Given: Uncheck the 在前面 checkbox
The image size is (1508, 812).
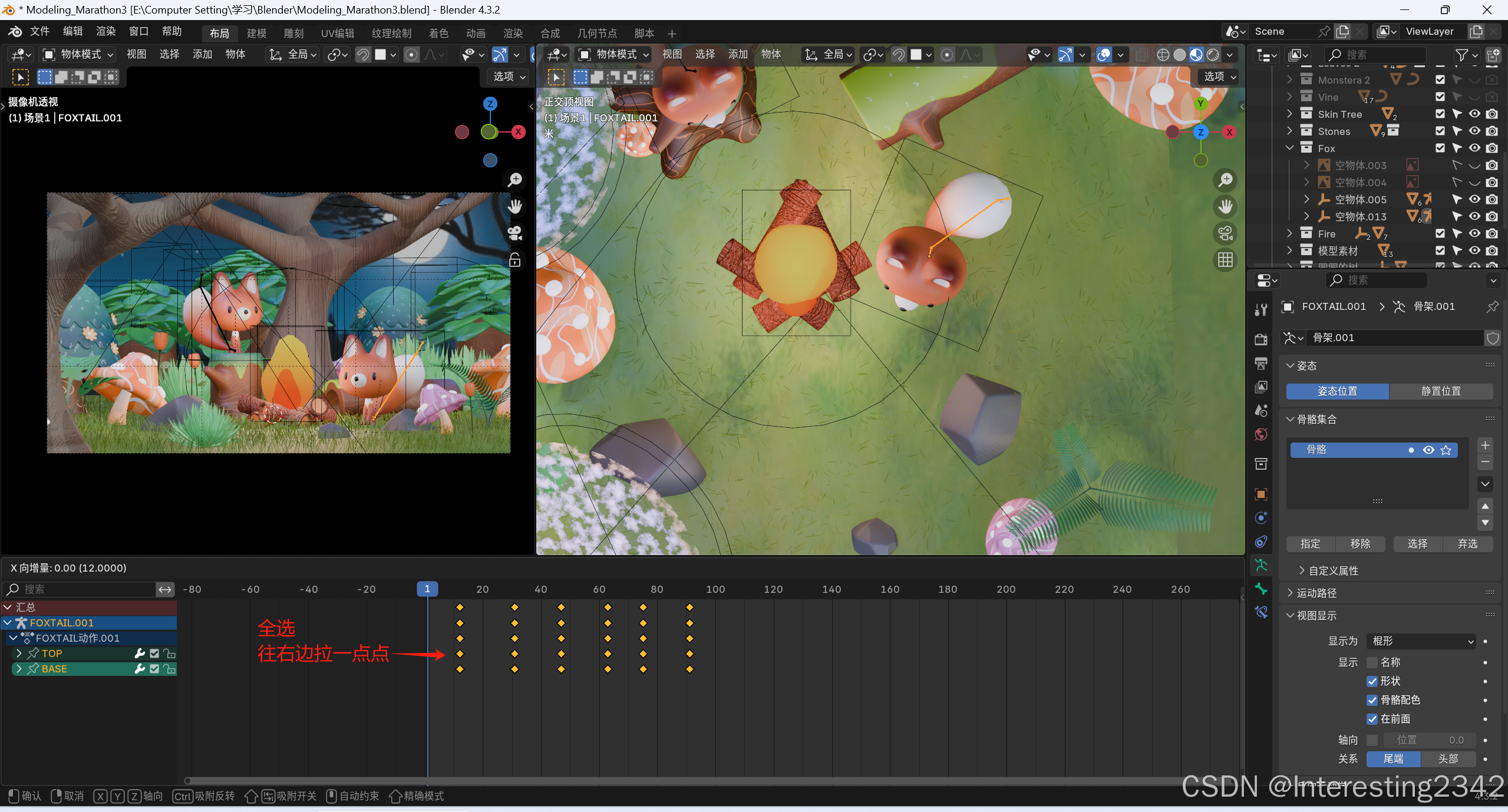Looking at the screenshot, I should pos(1372,719).
